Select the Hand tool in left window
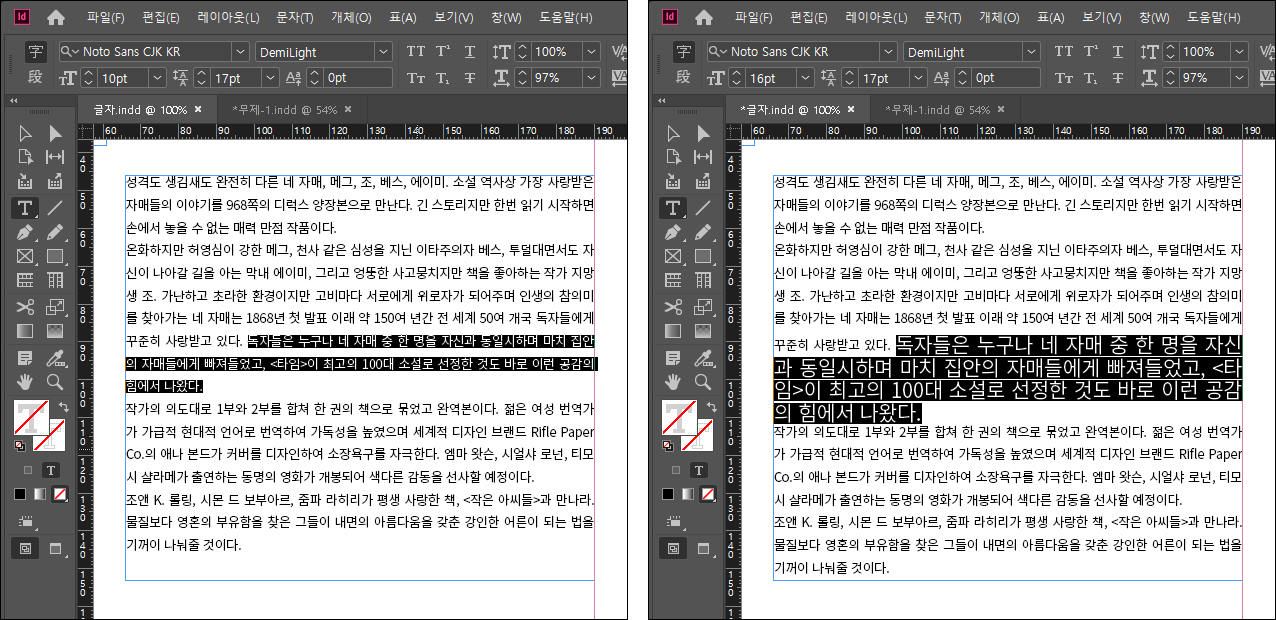Image resolution: width=1276 pixels, height=620 pixels. [x=26, y=381]
